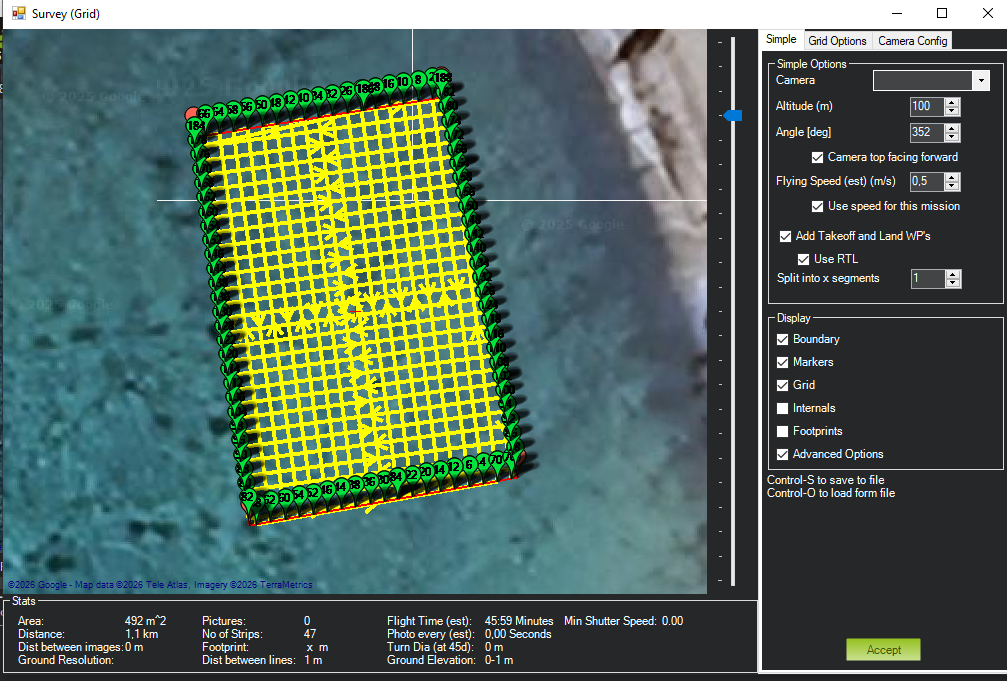Enable the Footprints display checkbox
This screenshot has width=1007, height=681.
[783, 431]
